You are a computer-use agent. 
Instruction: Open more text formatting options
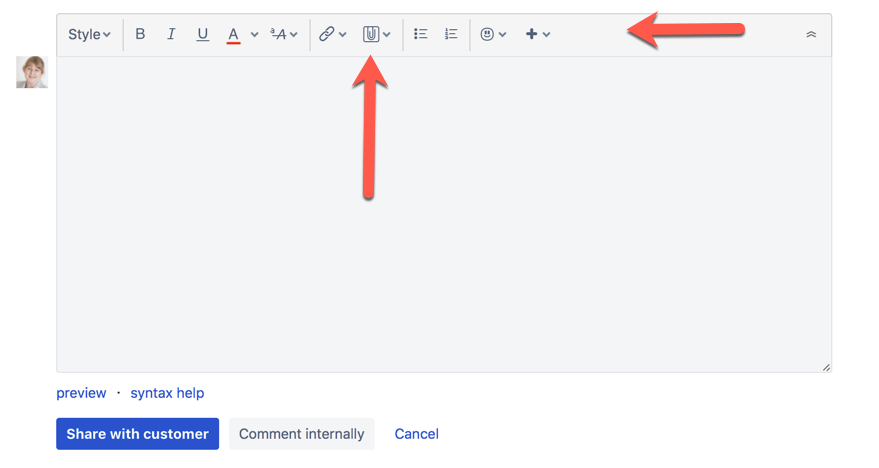[x=284, y=34]
